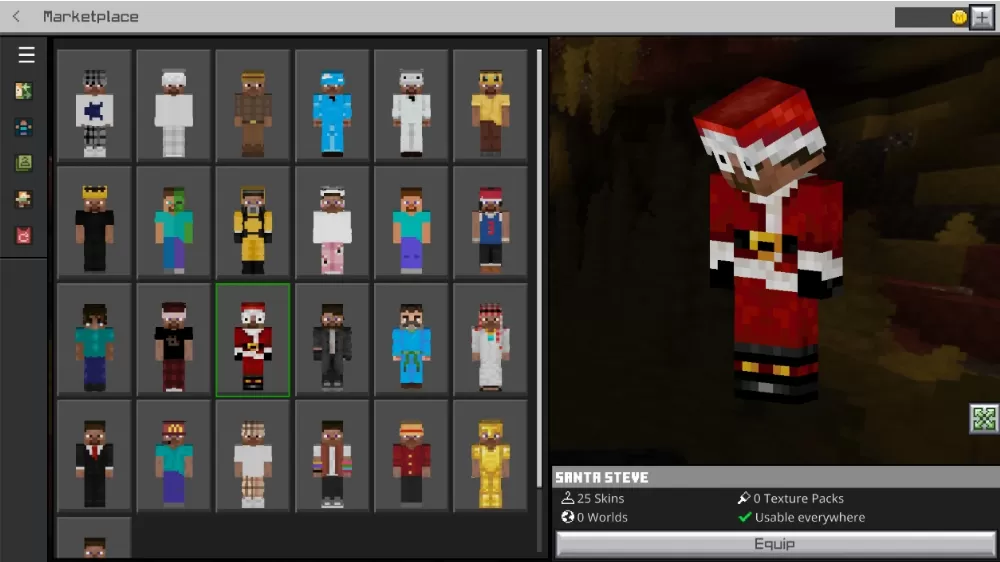
Task: Equip the Santa Steve skin
Action: (x=775, y=544)
